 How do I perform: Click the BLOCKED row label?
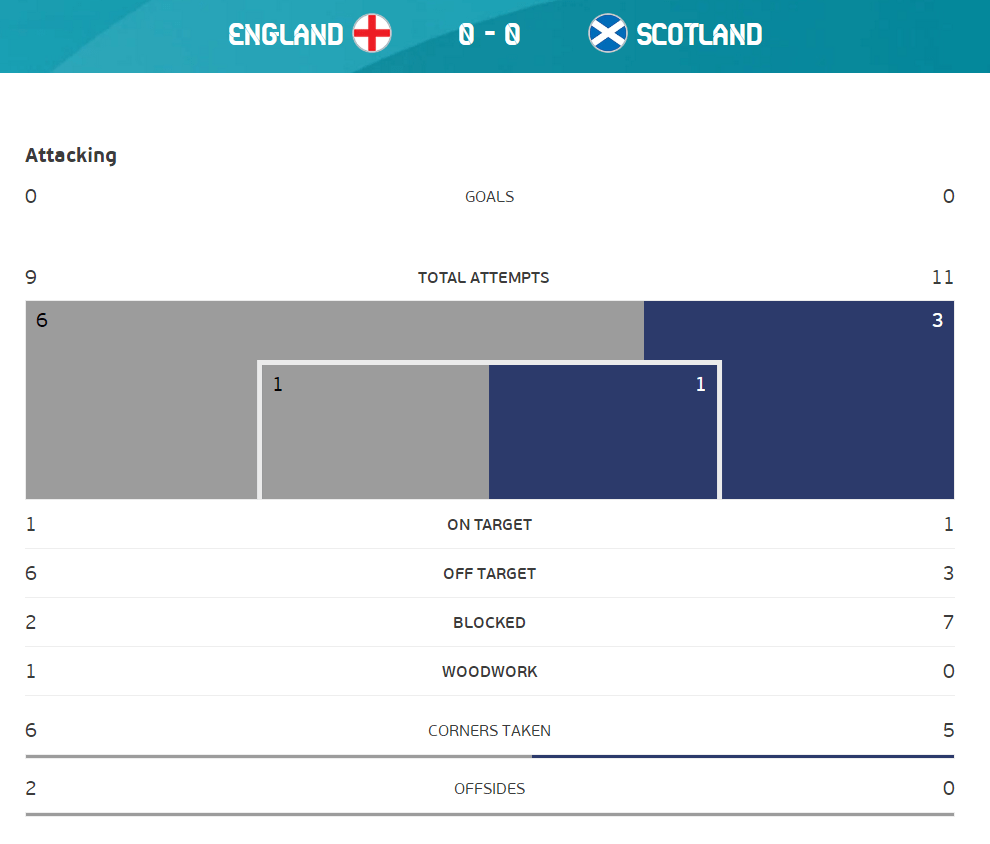click(489, 623)
